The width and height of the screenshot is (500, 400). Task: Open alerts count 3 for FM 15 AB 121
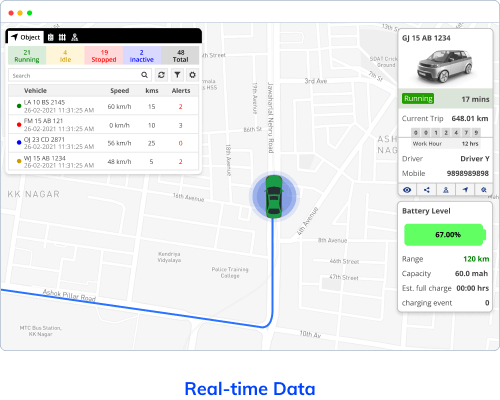tap(181, 125)
